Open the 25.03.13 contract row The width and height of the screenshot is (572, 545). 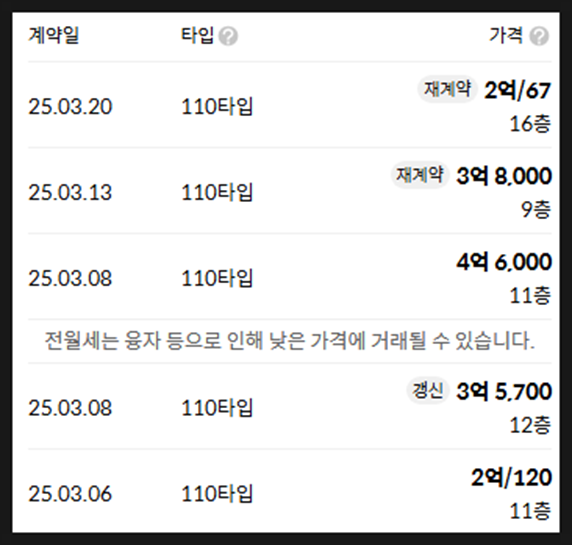tap(290, 191)
